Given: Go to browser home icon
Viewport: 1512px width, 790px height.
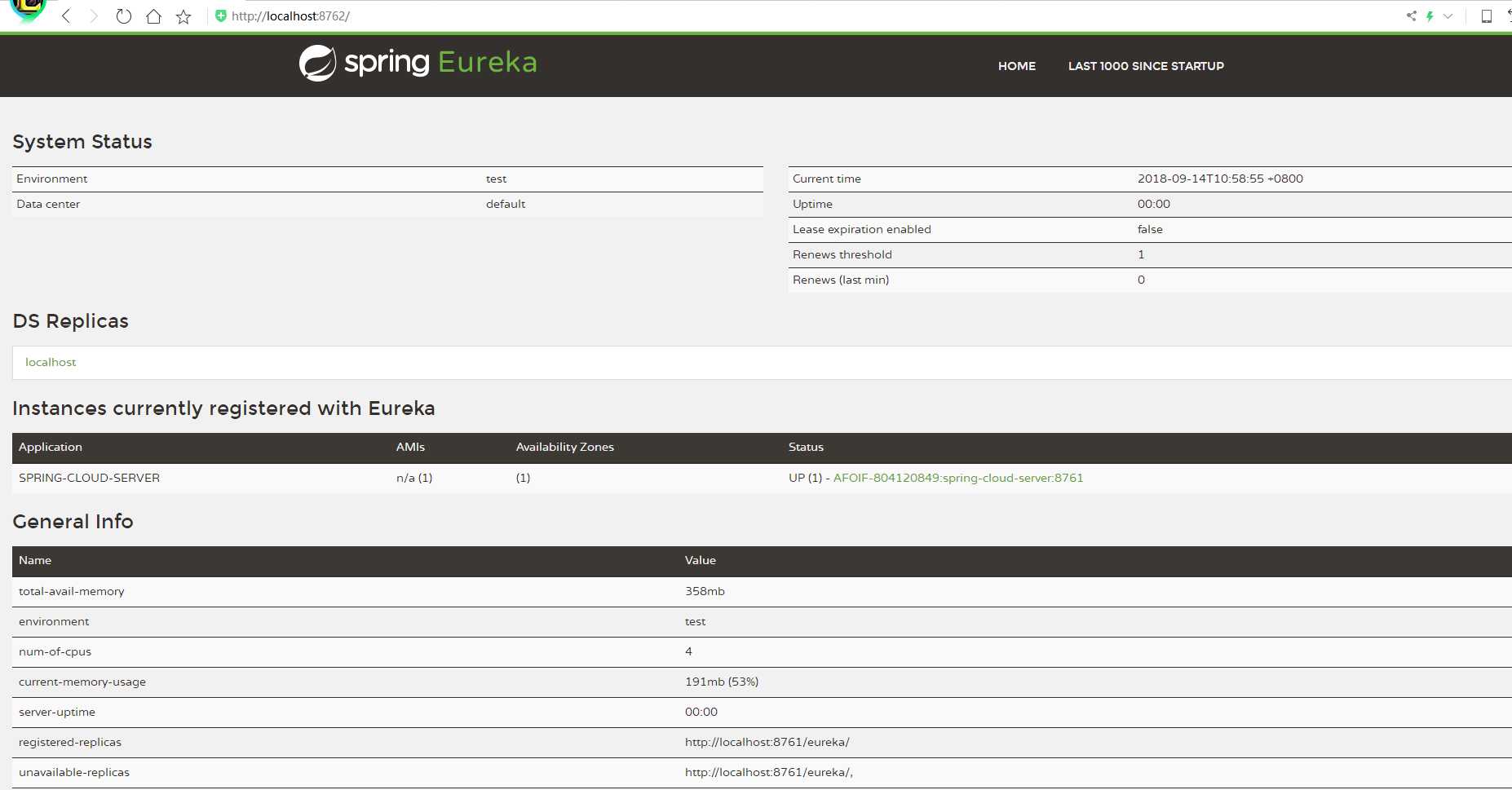Looking at the screenshot, I should tap(153, 16).
